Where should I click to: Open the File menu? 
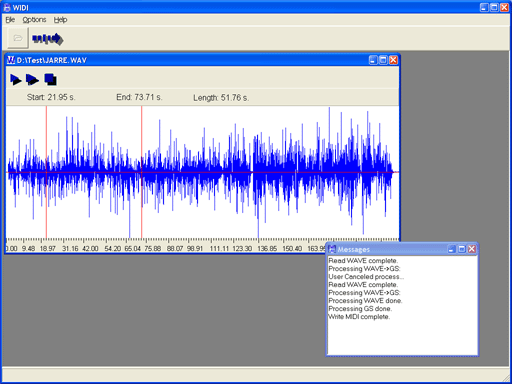(10, 20)
